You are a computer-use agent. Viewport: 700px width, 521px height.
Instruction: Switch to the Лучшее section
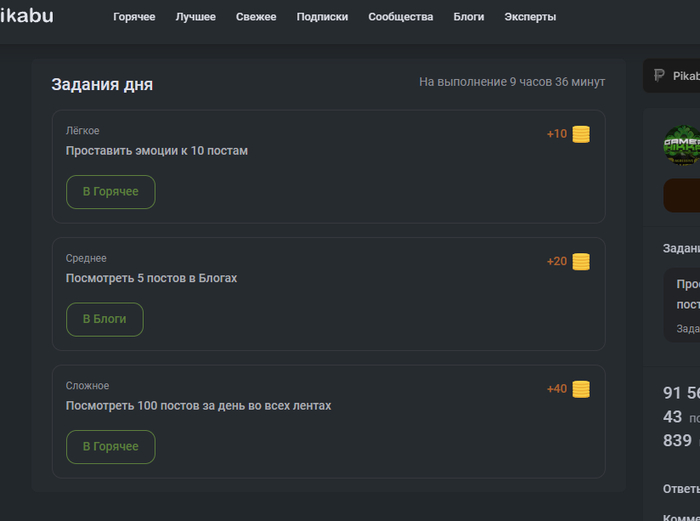195,17
